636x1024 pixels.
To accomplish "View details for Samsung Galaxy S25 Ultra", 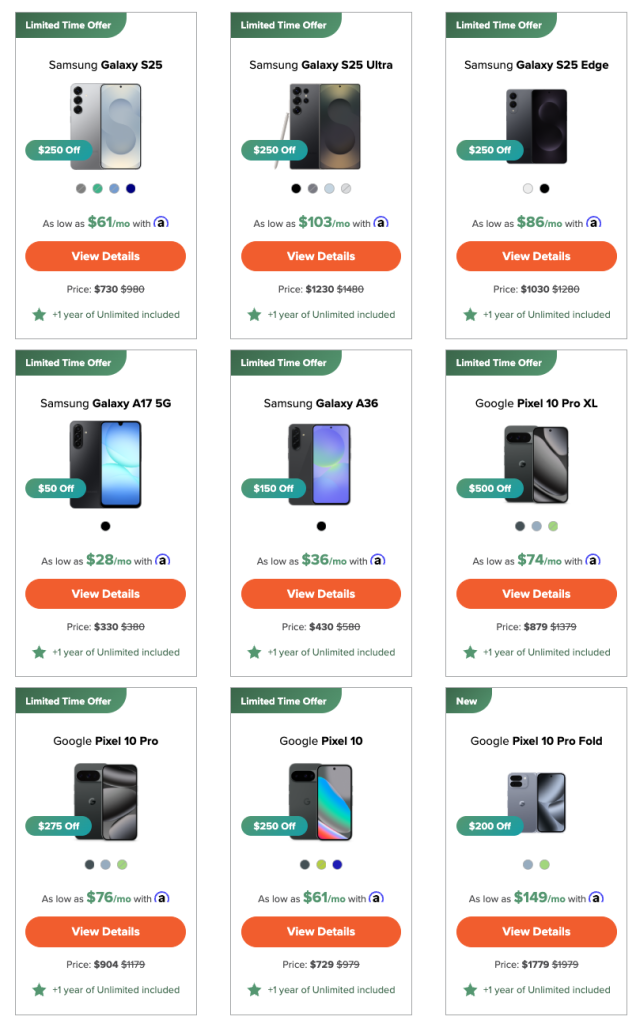I will (x=321, y=256).
